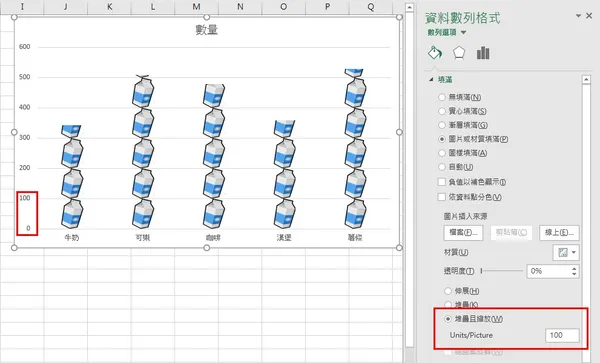
Task: Select 自動(U) fill radio button
Action: pos(442,167)
